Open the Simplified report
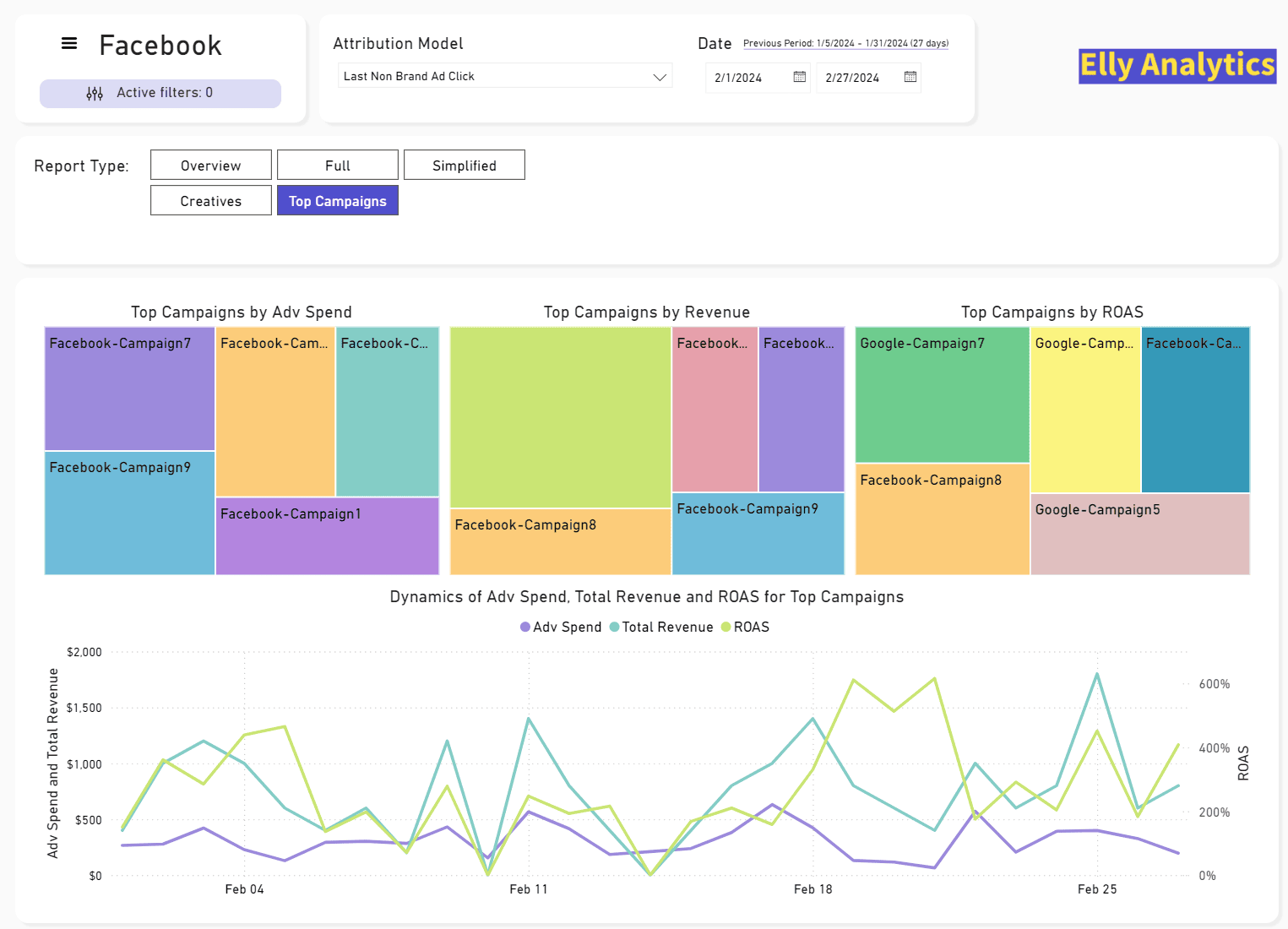The image size is (1288, 929). [465, 166]
